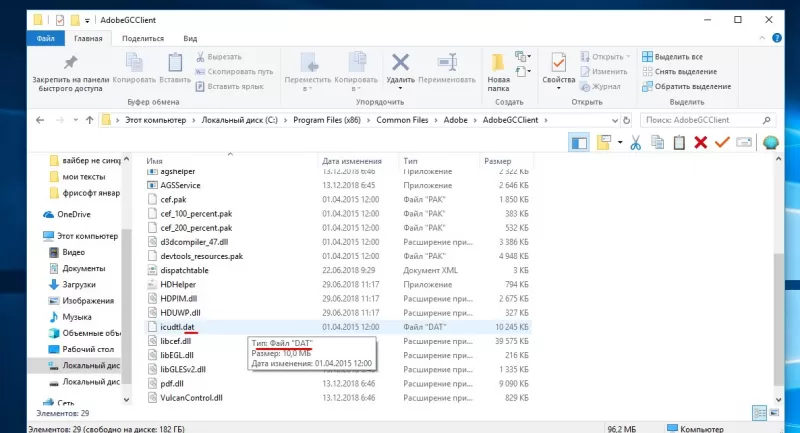Open the Вид ribbon tab

(x=190, y=38)
